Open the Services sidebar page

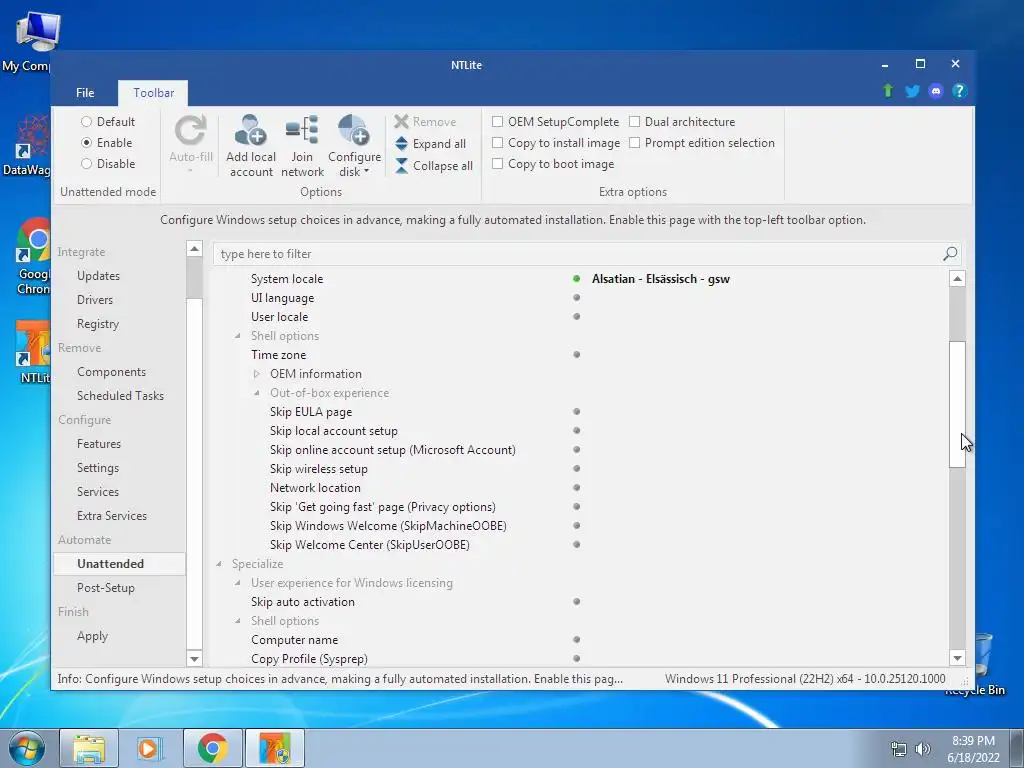click(x=98, y=492)
